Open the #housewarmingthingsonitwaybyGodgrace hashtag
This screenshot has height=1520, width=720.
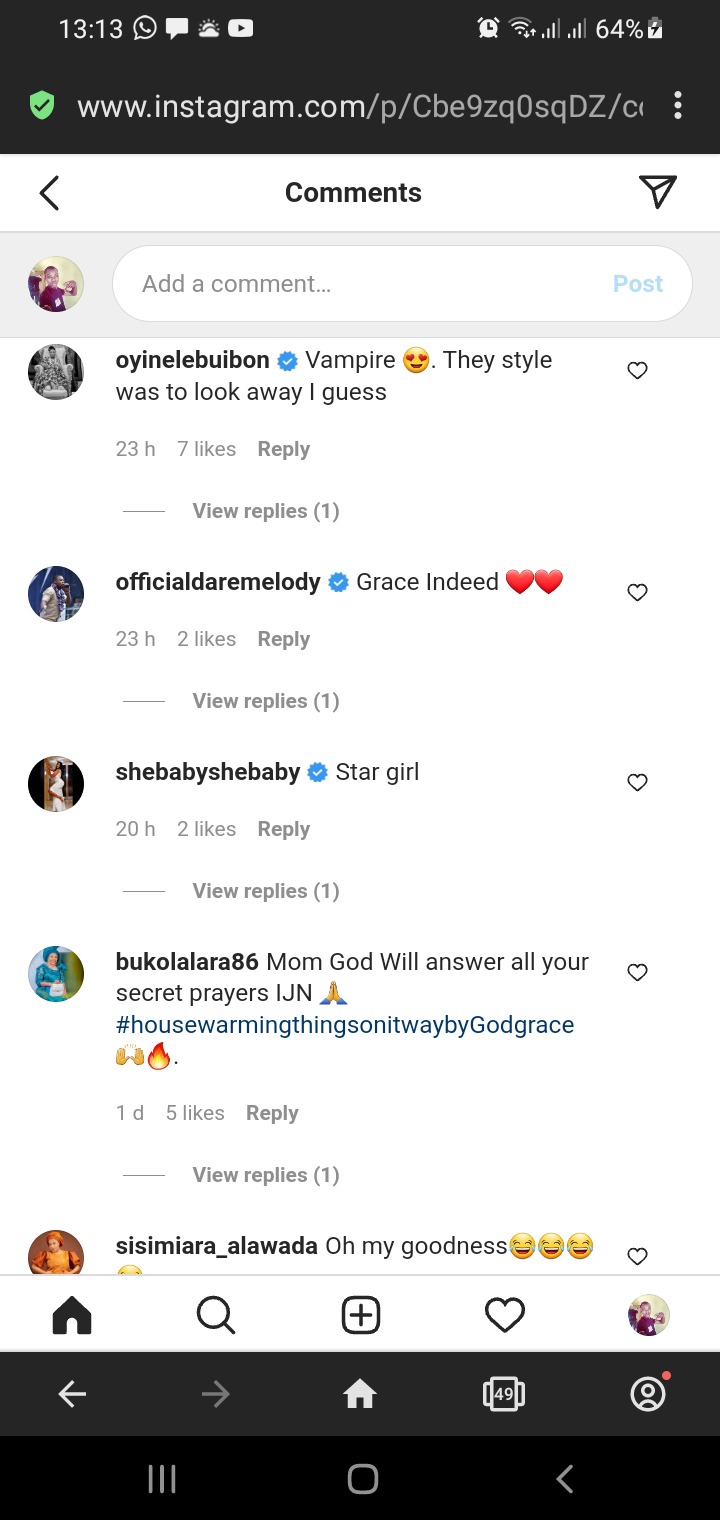pyautogui.click(x=345, y=1025)
